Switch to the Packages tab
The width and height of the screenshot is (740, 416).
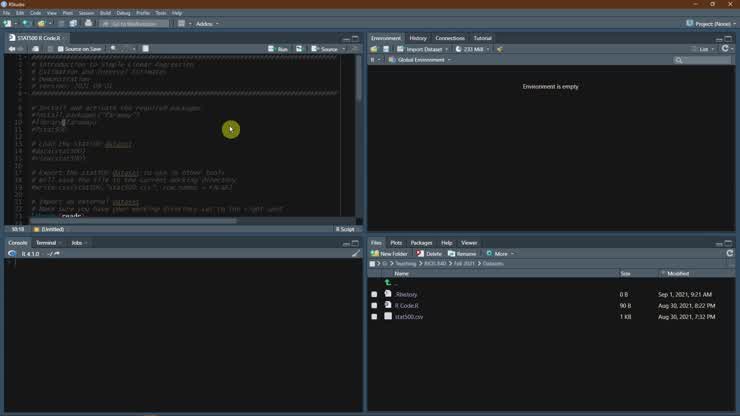[421, 243]
